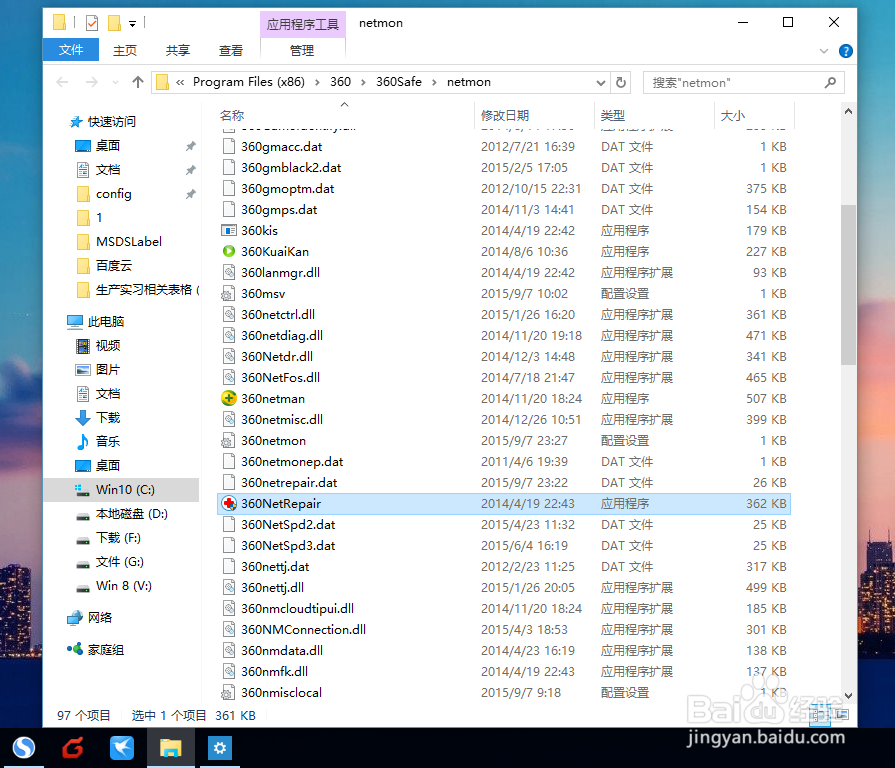Select the 360kis application icon
The height and width of the screenshot is (768, 895).
tap(229, 231)
